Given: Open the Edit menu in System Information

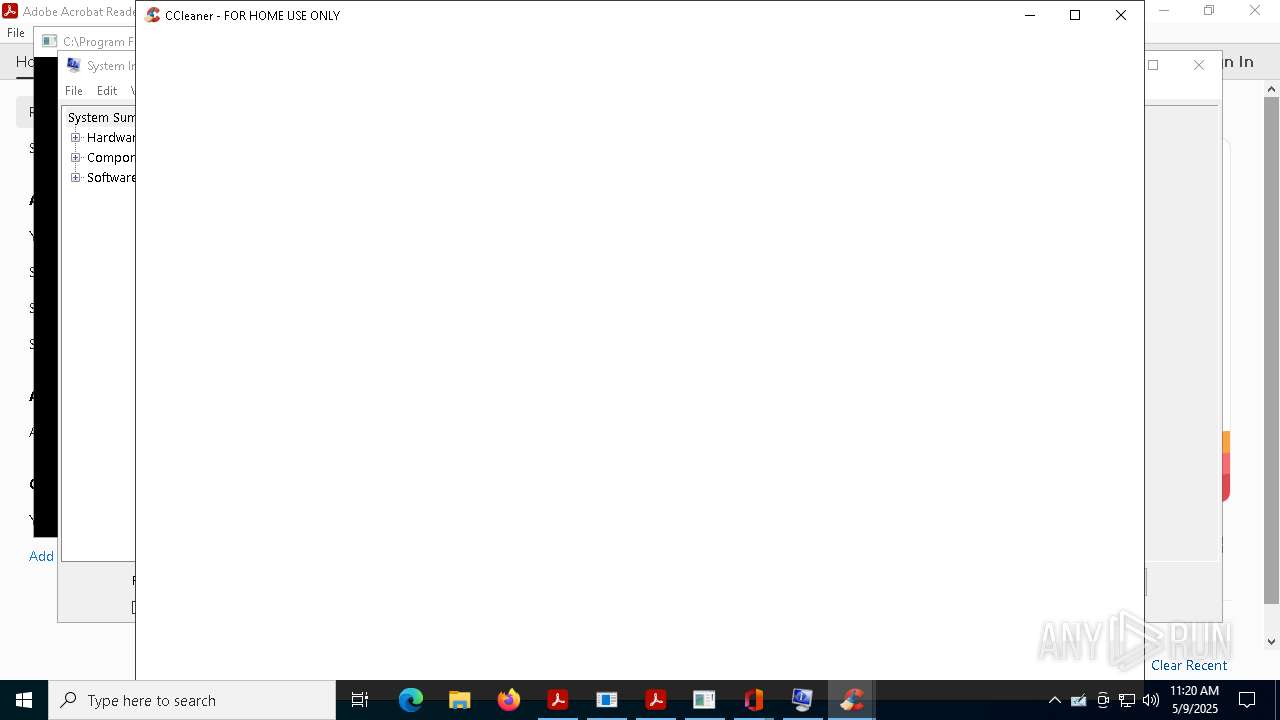Looking at the screenshot, I should [x=107, y=90].
